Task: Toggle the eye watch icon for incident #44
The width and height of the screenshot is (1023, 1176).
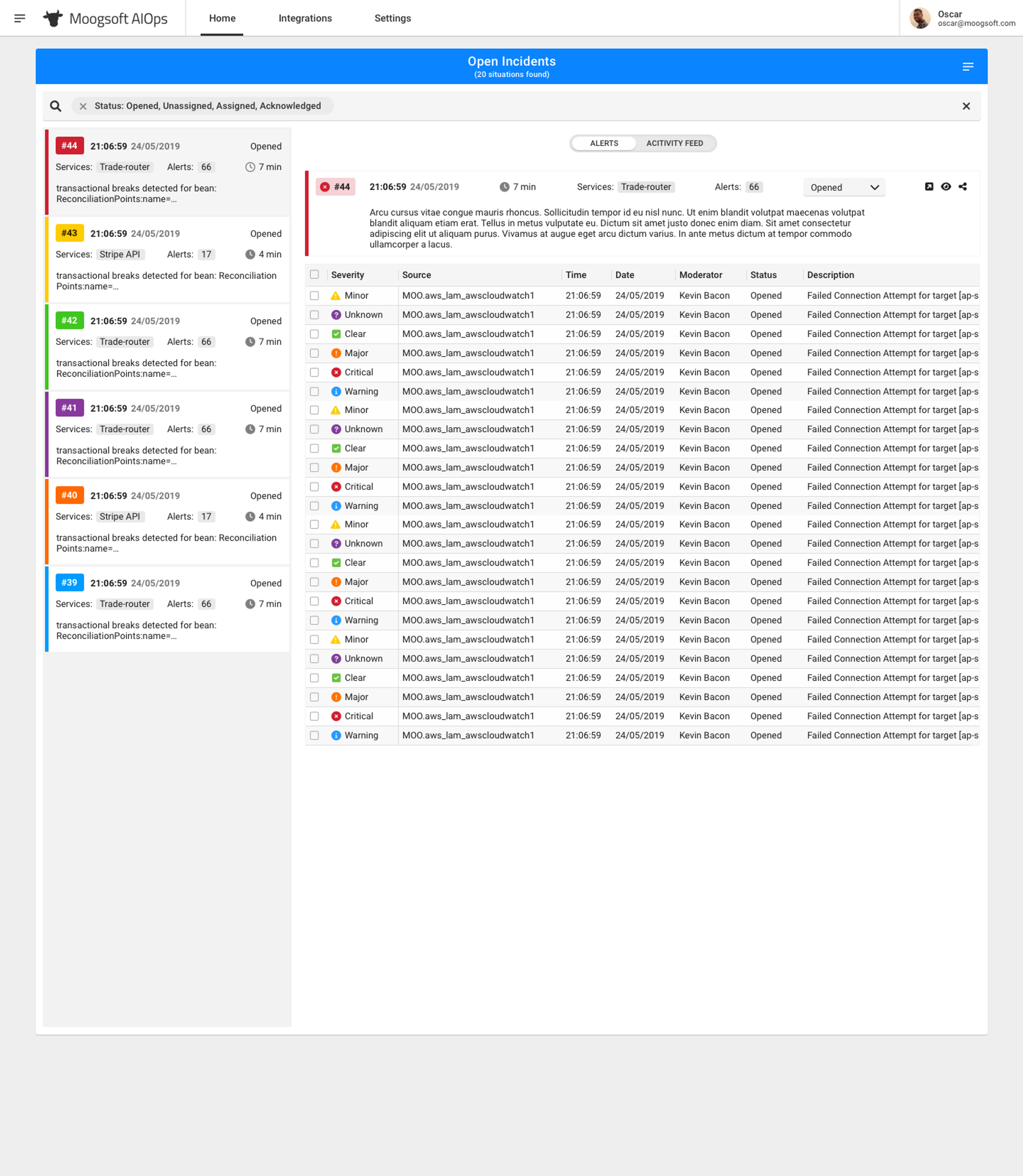Action: [945, 187]
